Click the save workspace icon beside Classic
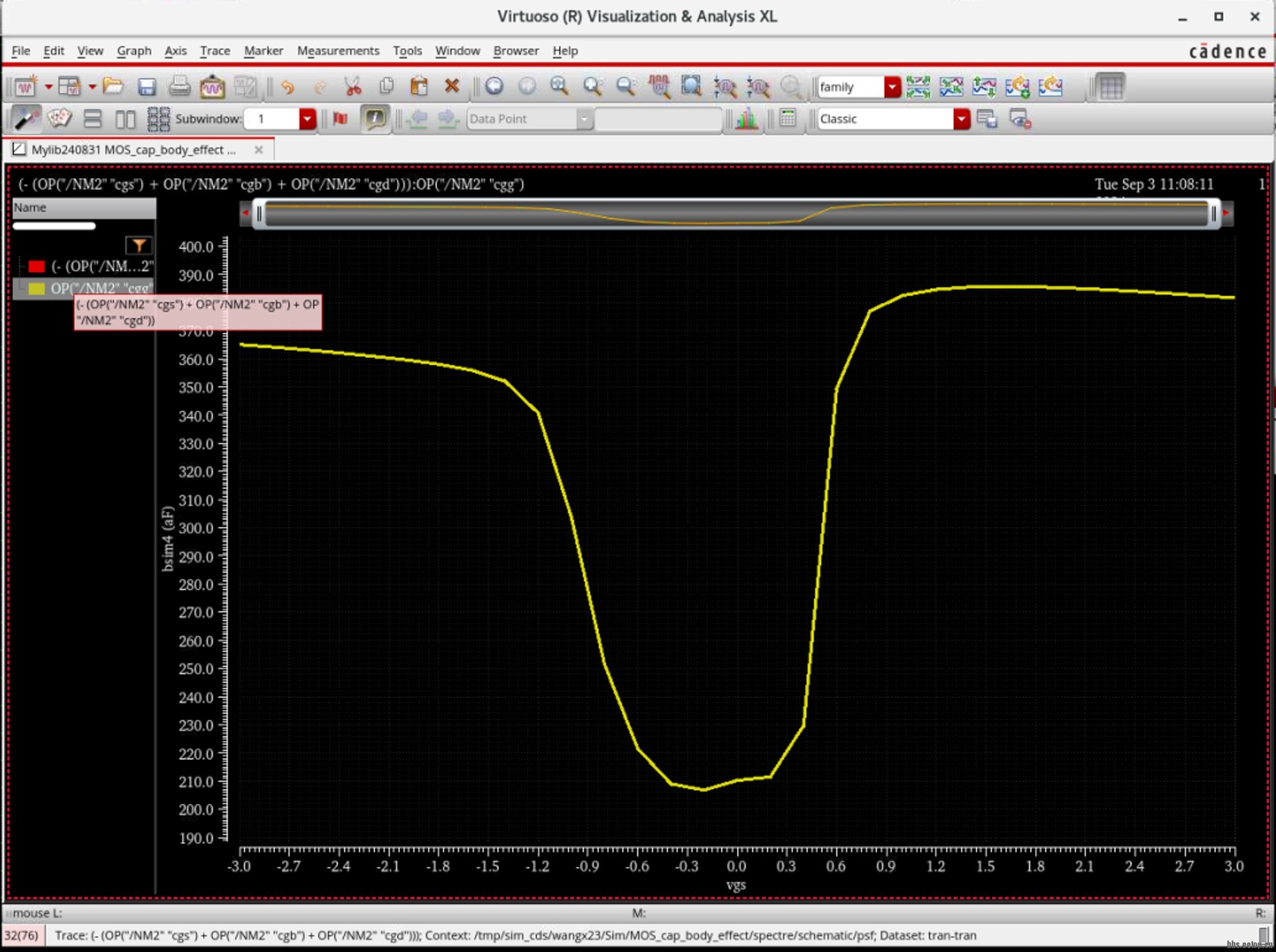The image size is (1276, 952). [987, 119]
